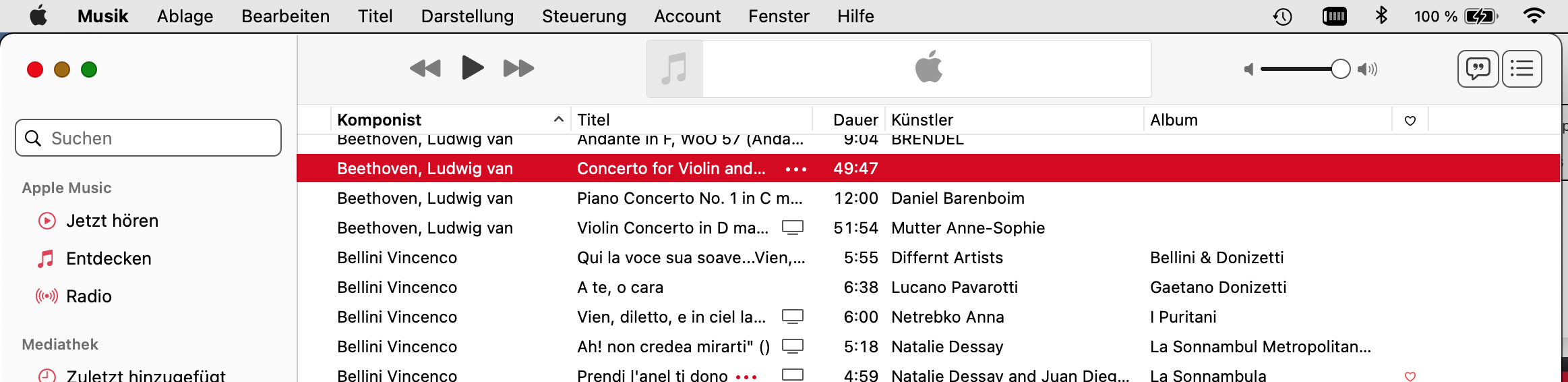Open the Steuerung menu

(584, 16)
